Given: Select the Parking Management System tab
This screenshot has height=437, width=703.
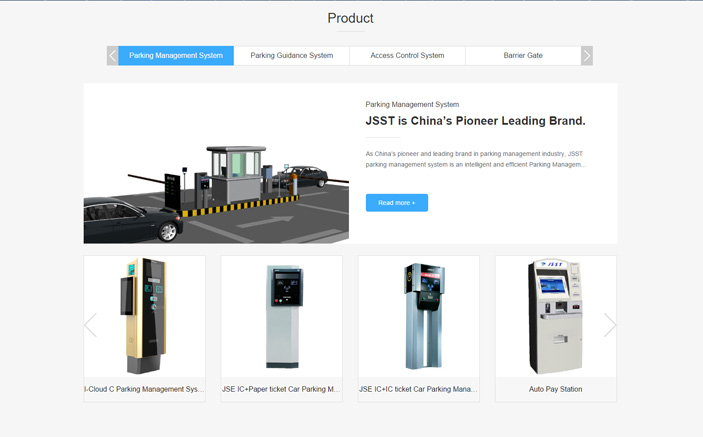Looking at the screenshot, I should tap(176, 56).
